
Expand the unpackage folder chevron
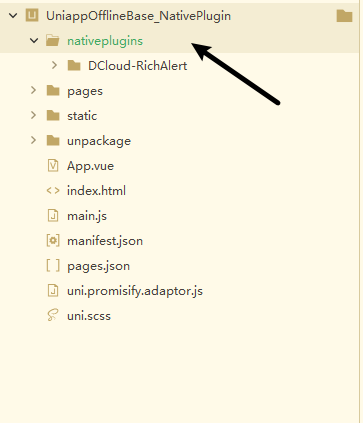pyautogui.click(x=33, y=140)
